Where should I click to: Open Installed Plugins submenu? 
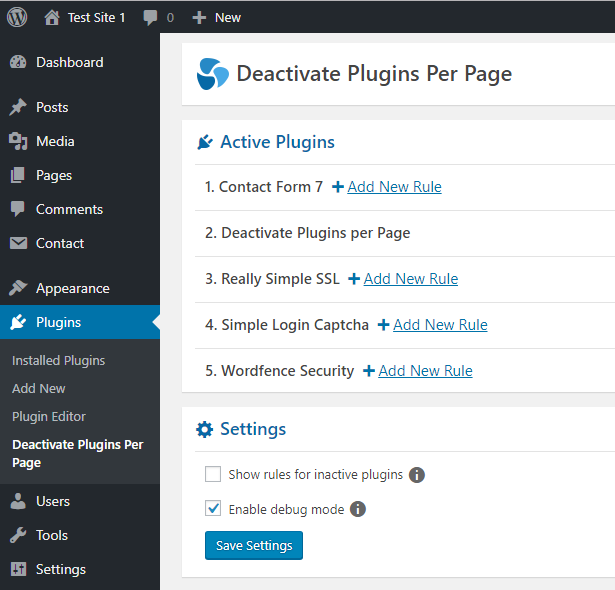[58, 361]
